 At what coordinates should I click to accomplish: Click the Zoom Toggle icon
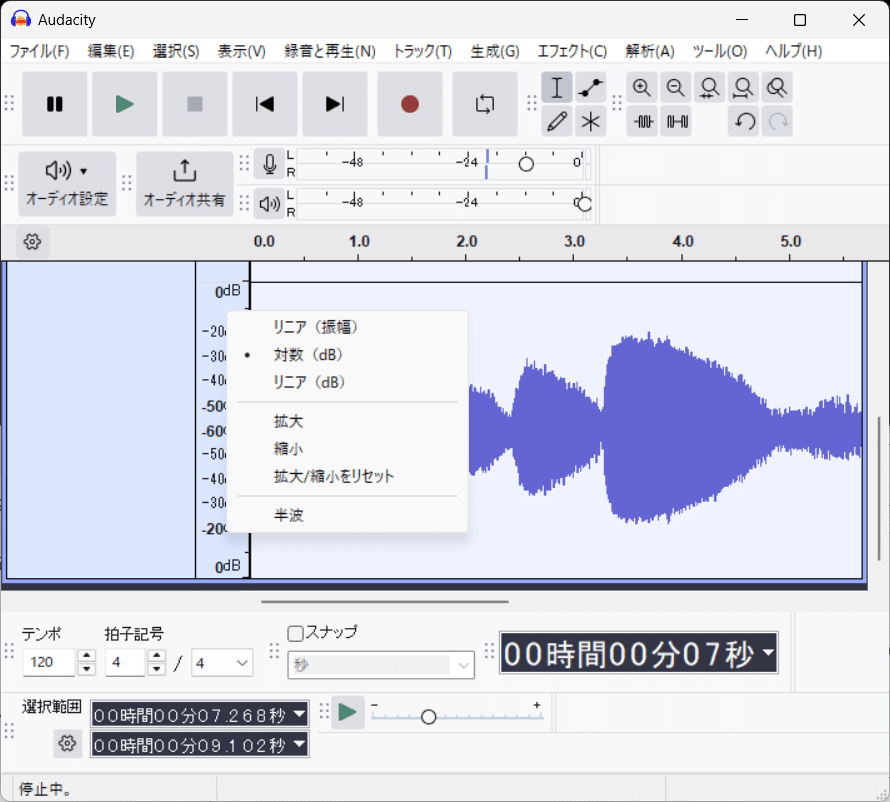776,87
